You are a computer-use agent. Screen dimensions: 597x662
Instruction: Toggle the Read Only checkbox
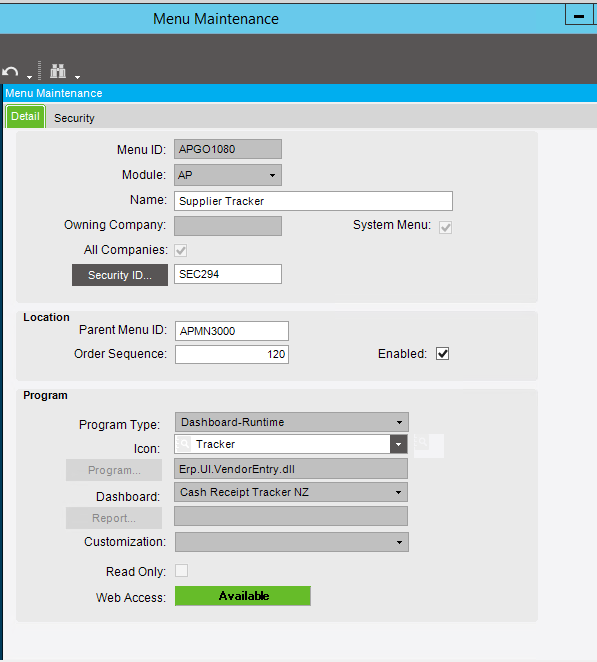click(182, 570)
